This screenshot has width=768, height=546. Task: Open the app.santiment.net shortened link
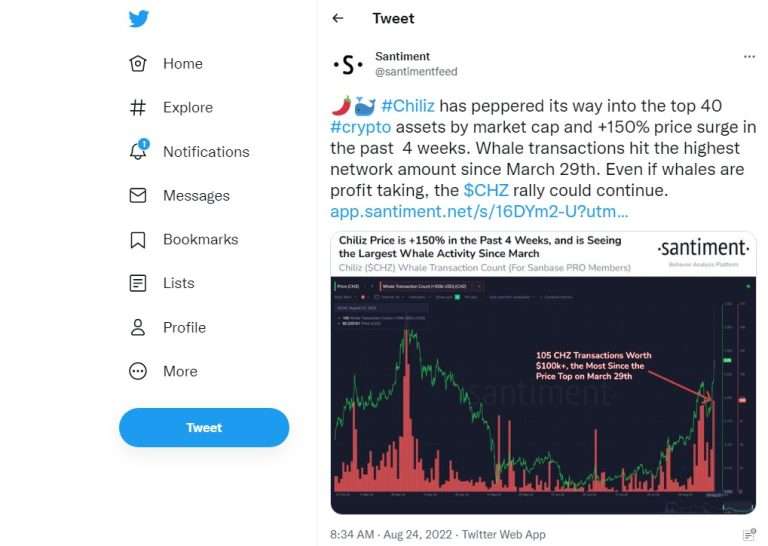[x=479, y=211]
